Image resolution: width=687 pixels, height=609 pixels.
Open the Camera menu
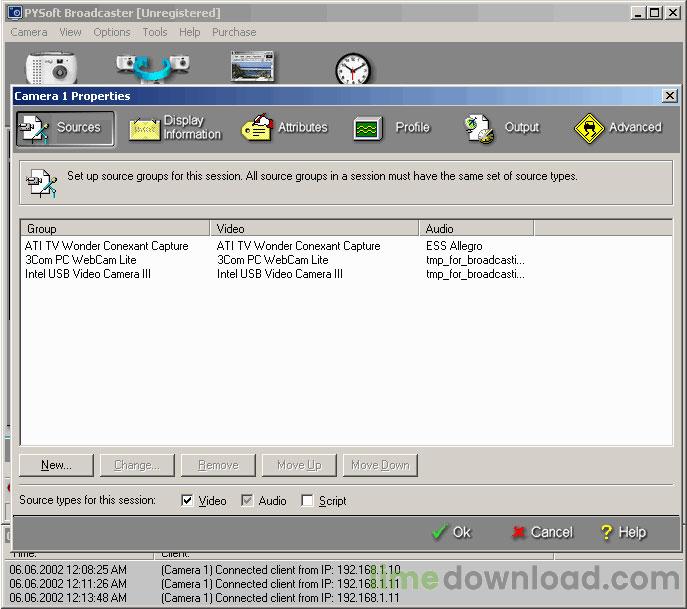29,32
